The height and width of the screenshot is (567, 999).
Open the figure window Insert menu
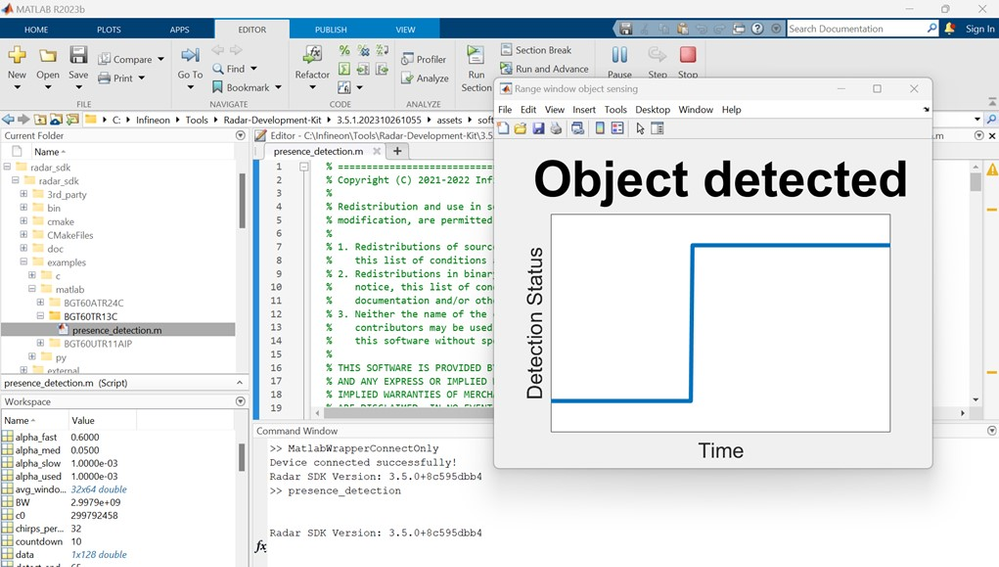584,110
